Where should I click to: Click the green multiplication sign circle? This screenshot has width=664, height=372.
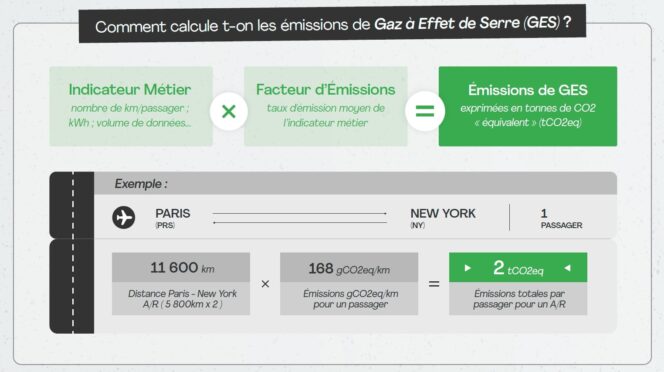coord(229,111)
